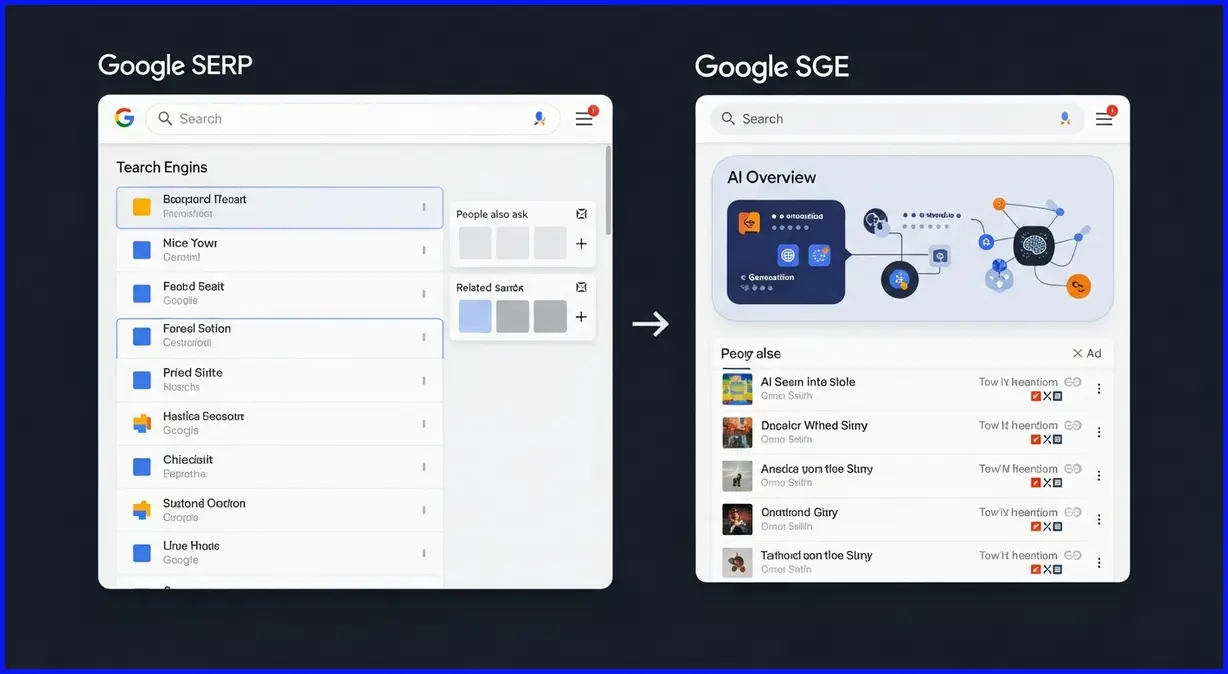Open the hamburger menu in the SGE window

[1104, 119]
